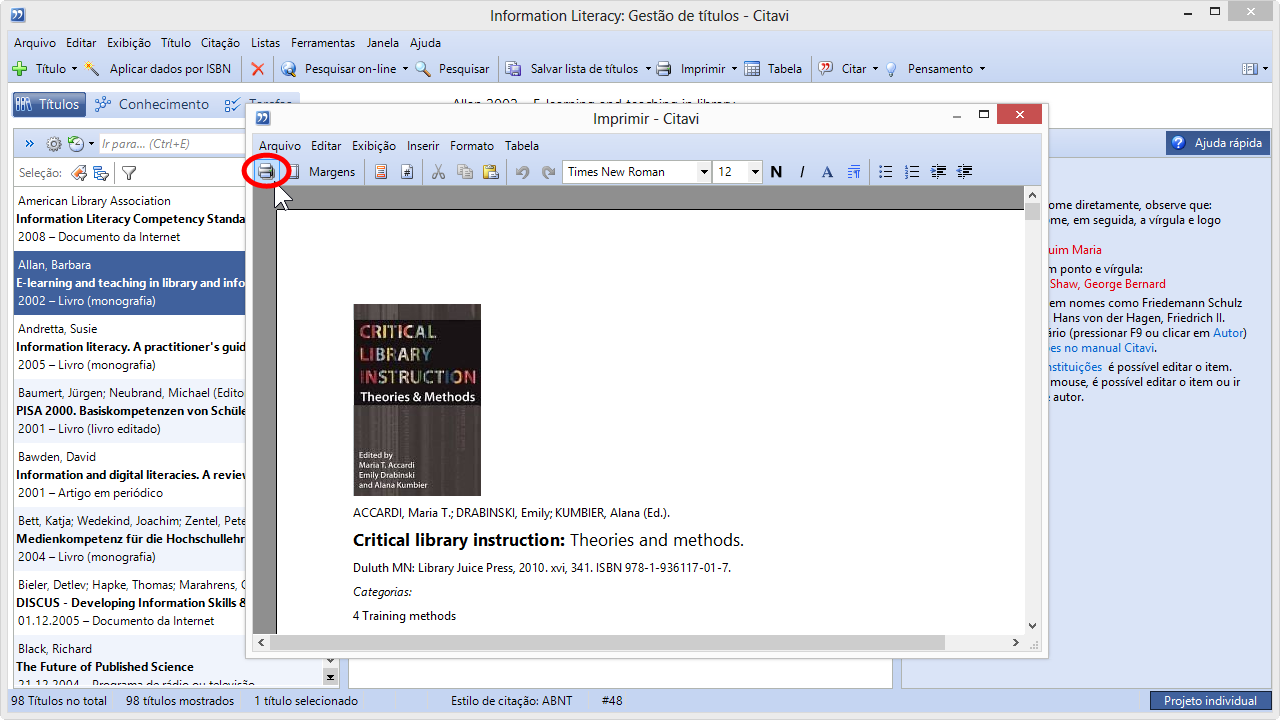The height and width of the screenshot is (720, 1280).
Task: Open the font color A tool
Action: [827, 172]
